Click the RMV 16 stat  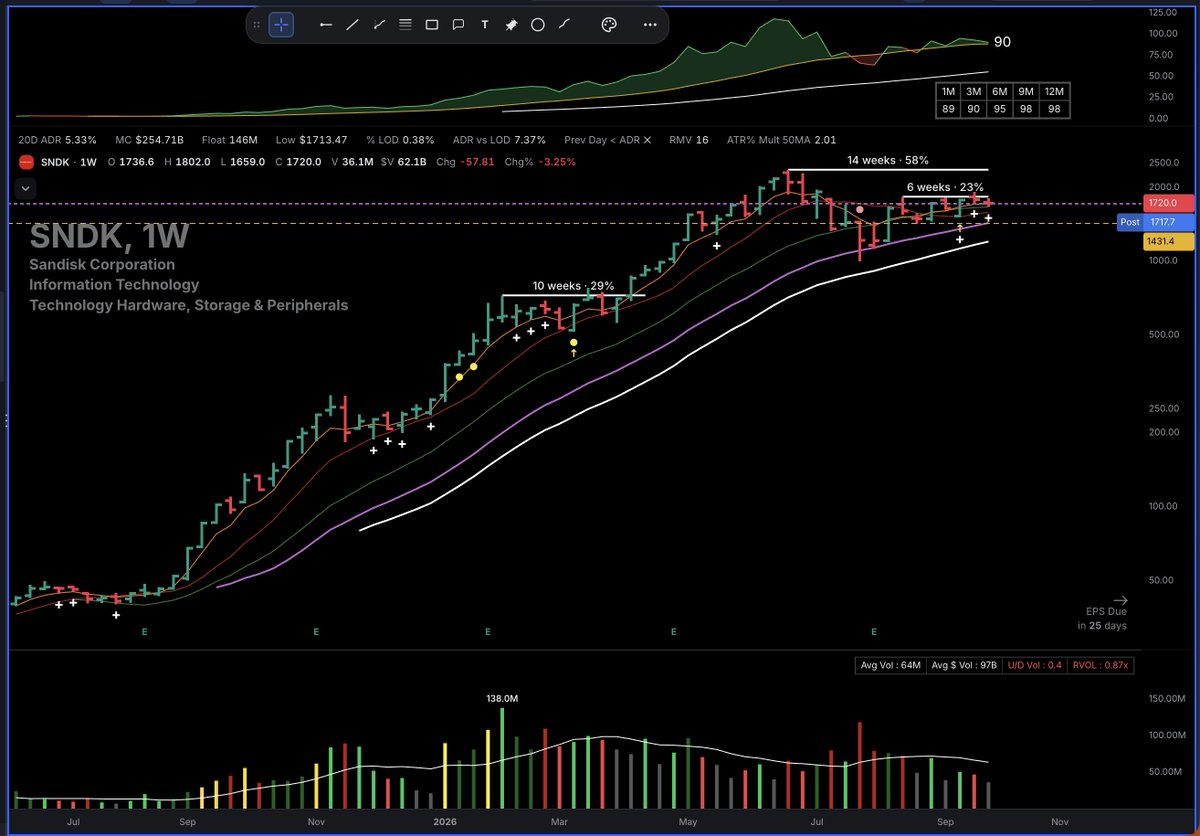(x=690, y=140)
